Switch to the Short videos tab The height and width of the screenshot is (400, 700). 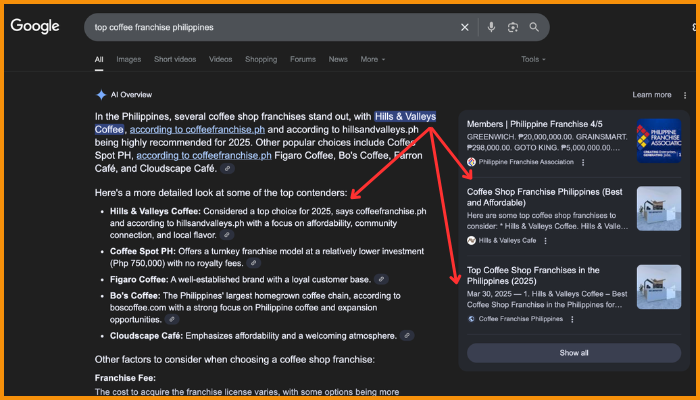175,59
